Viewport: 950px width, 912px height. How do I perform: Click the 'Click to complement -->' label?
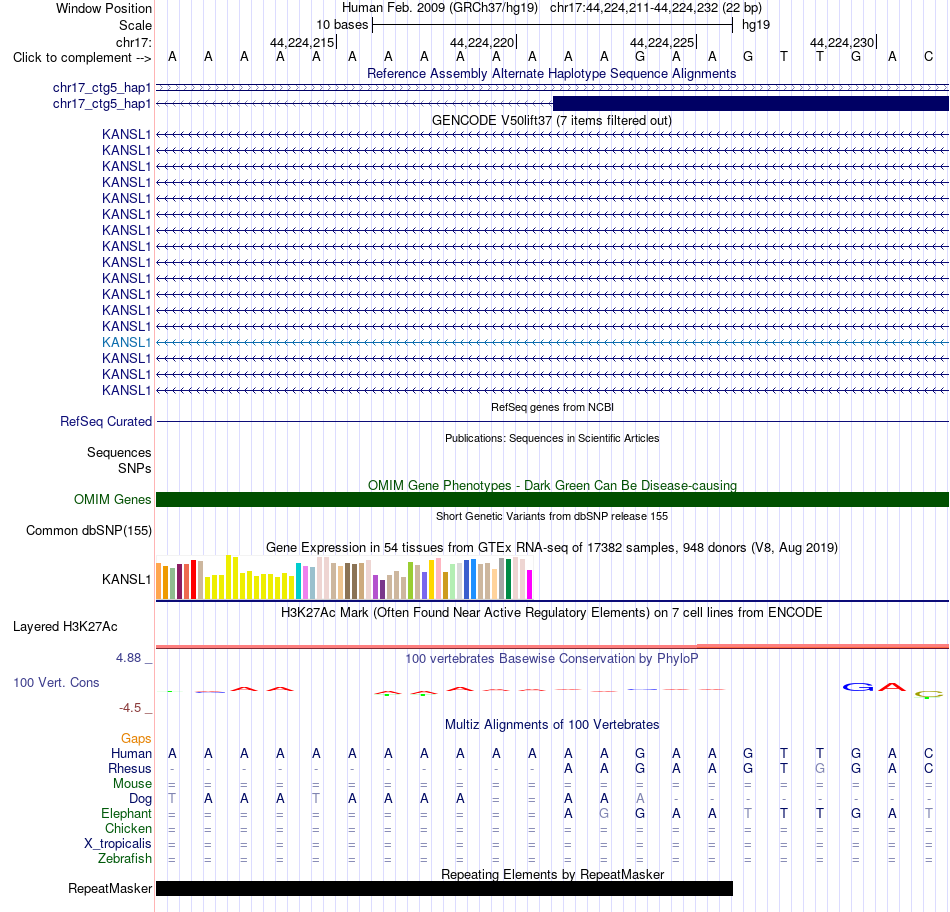coord(82,58)
